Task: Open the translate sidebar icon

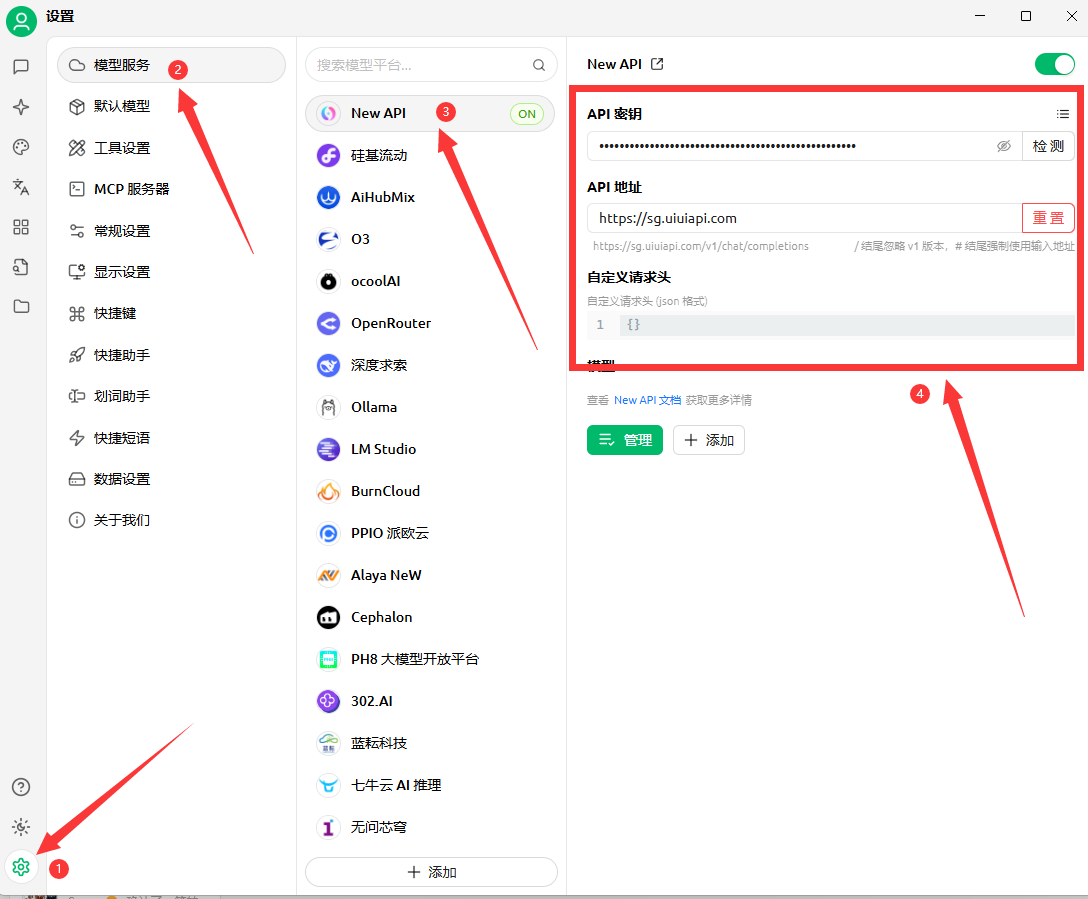Action: pos(22,187)
